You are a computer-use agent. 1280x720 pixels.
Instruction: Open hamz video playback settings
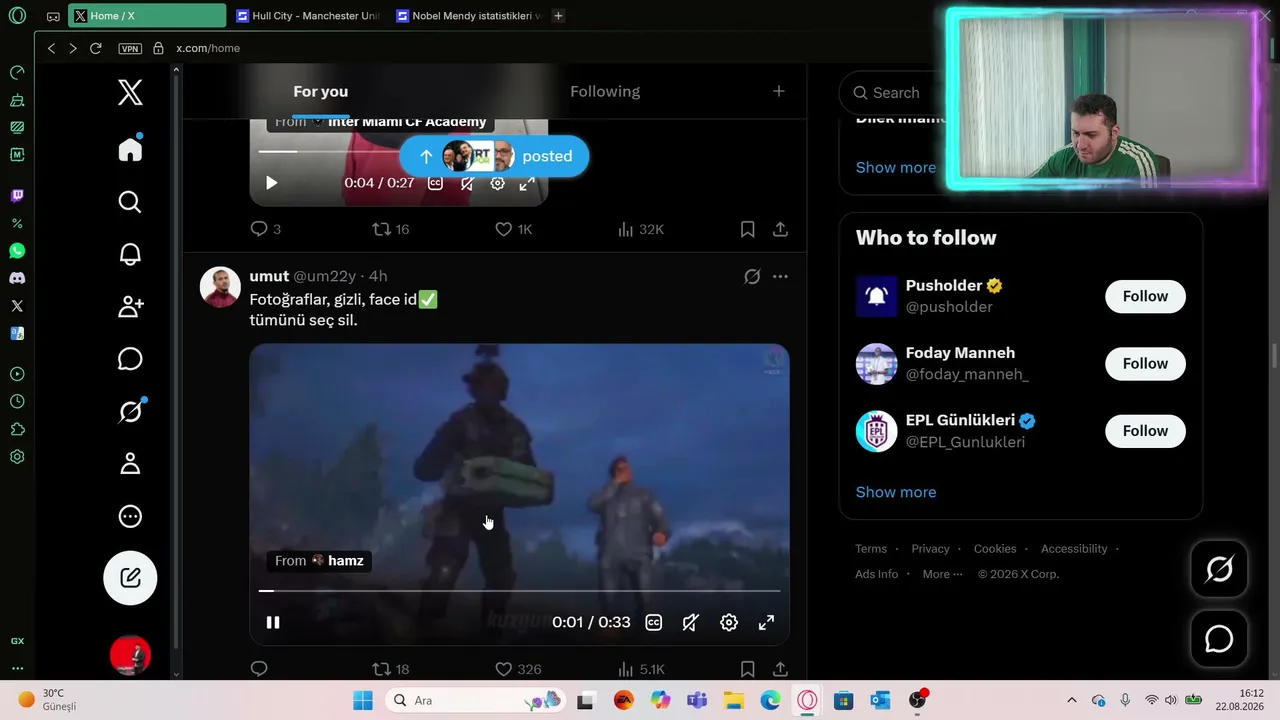(729, 622)
